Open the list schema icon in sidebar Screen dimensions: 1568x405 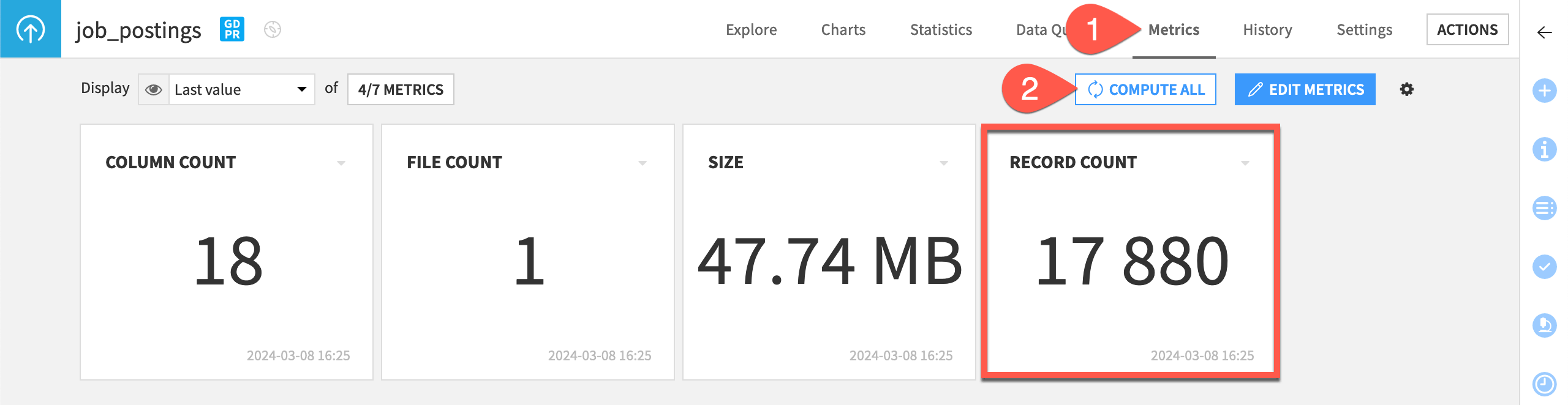tap(1545, 208)
